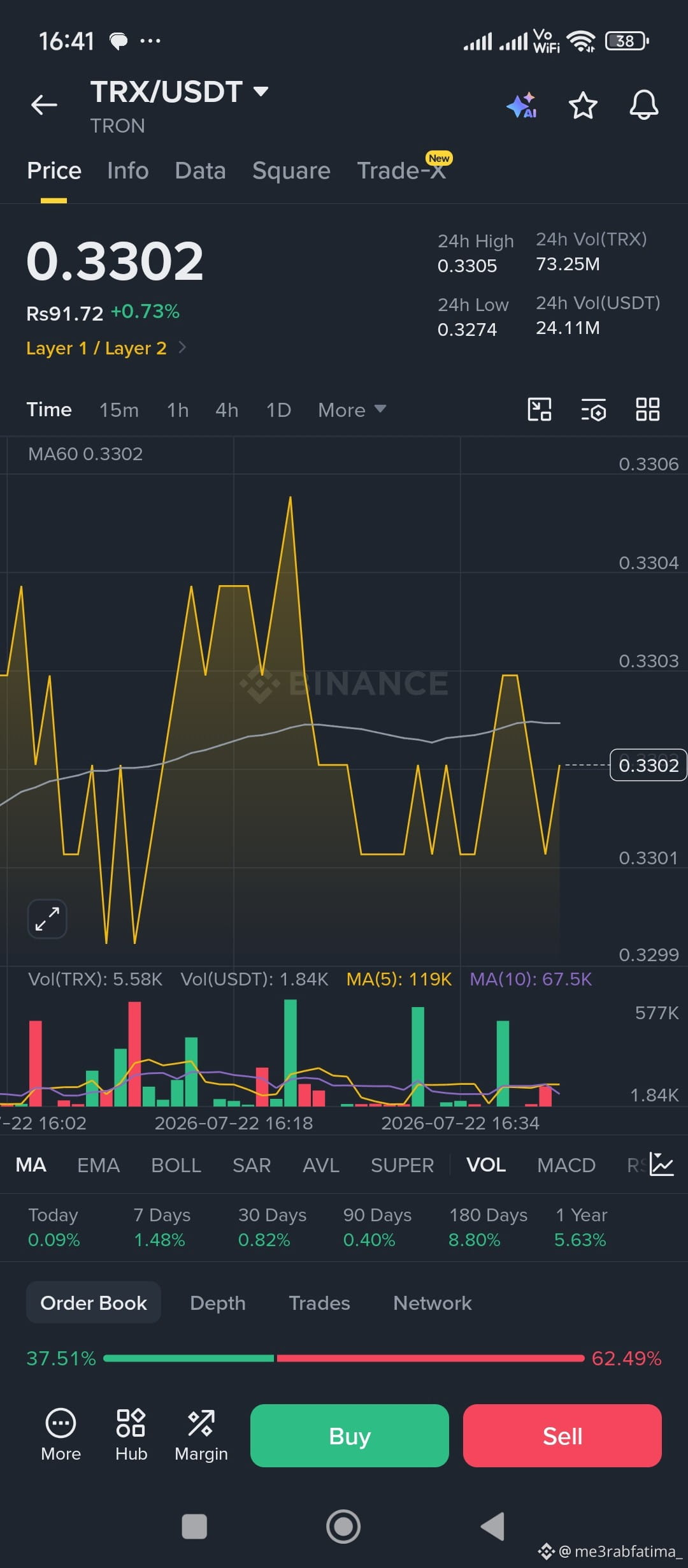
Task: Toggle the SUPER indicator
Action: pyautogui.click(x=402, y=1165)
